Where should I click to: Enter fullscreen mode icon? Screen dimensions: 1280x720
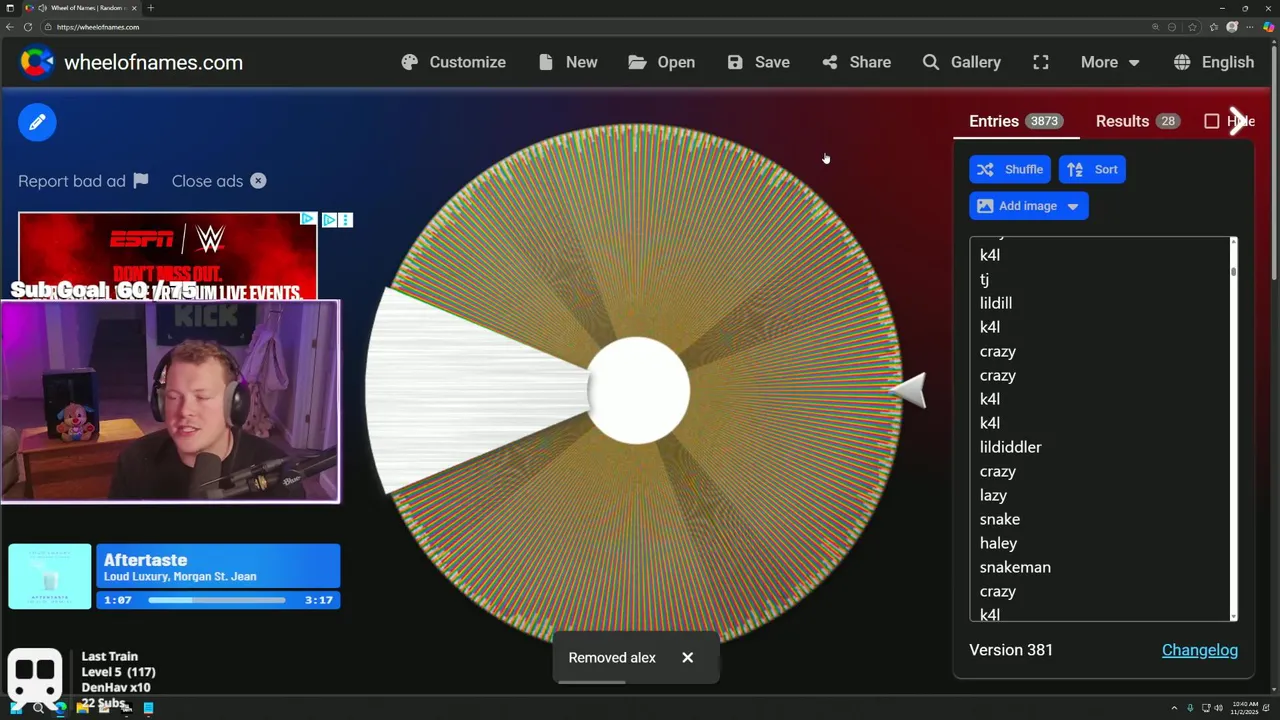pos(1041,62)
